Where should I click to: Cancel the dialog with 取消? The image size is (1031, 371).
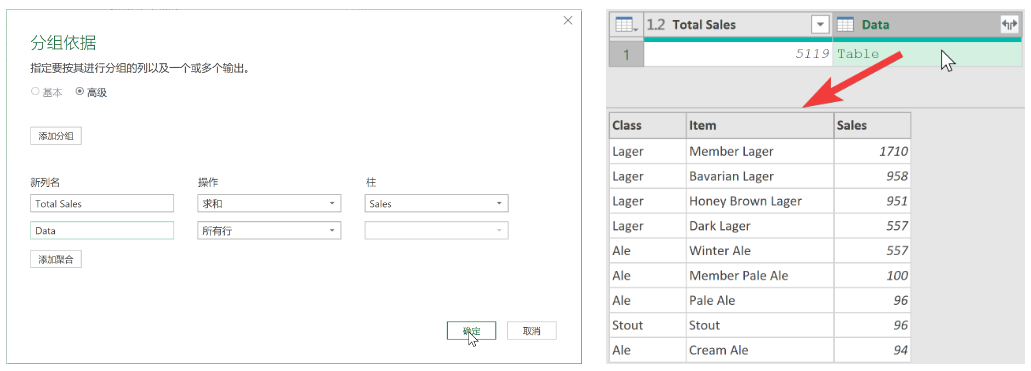point(531,331)
